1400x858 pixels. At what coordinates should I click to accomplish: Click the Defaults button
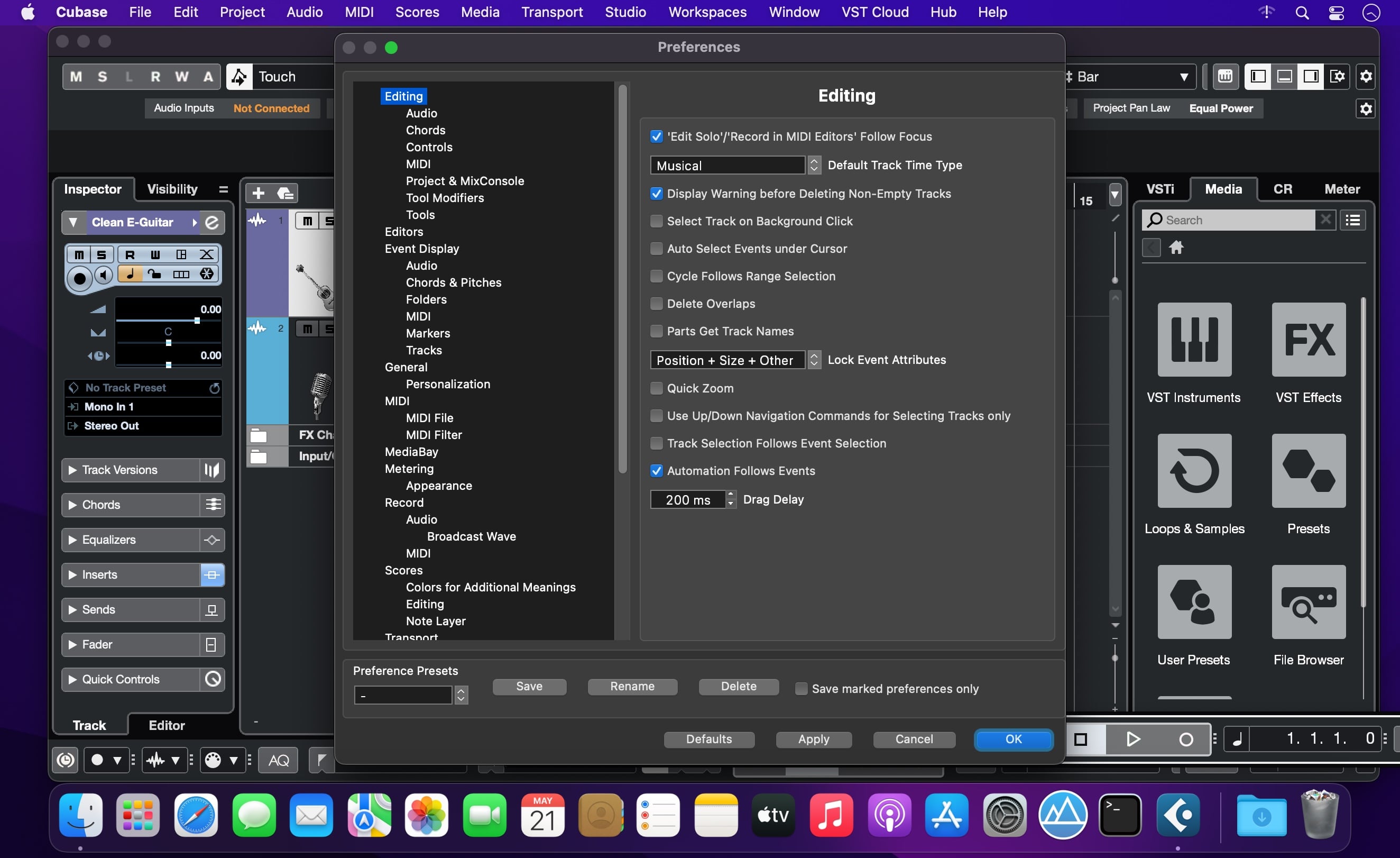tap(708, 739)
